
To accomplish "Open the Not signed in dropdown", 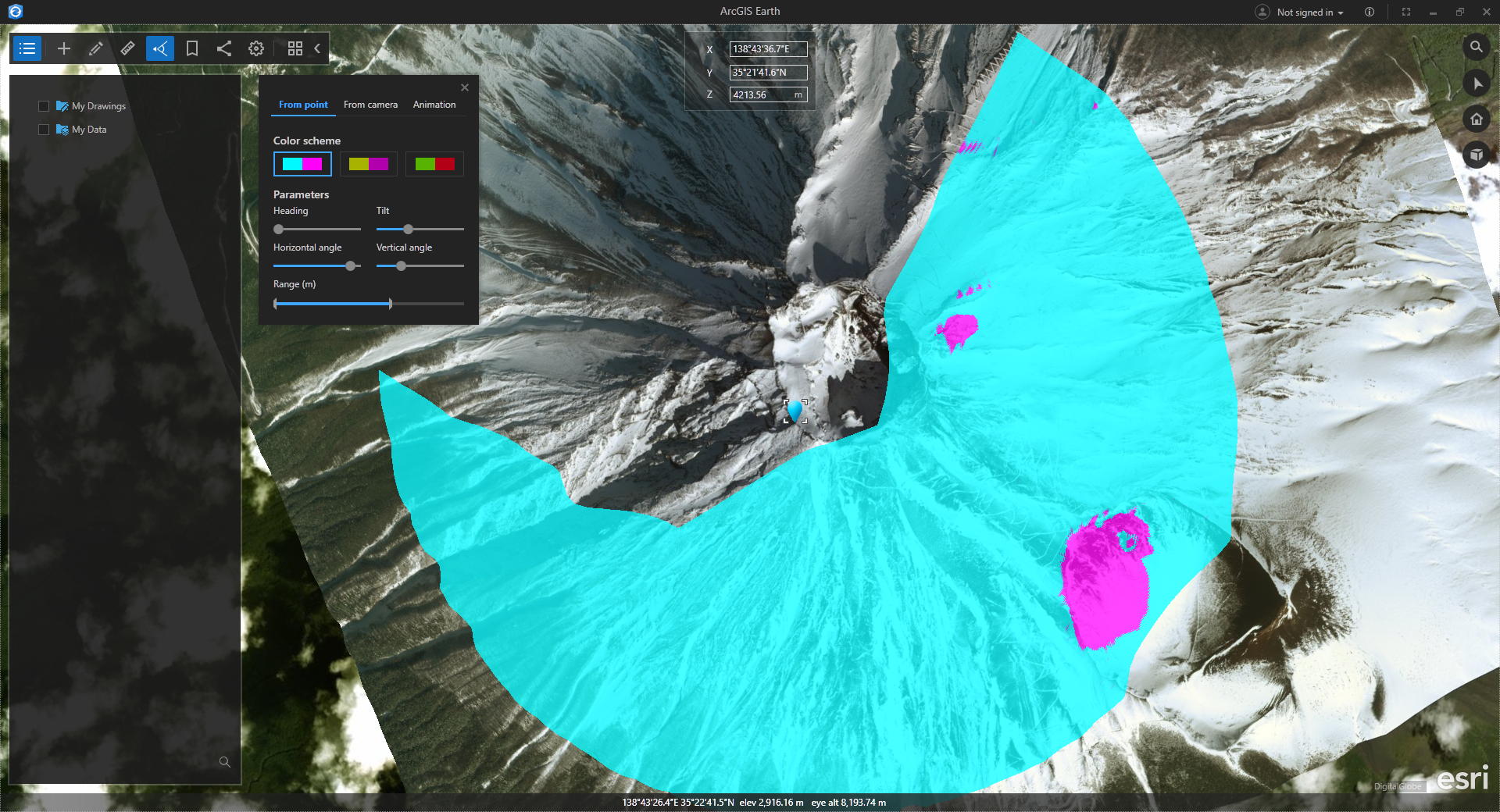I will coord(1309,12).
